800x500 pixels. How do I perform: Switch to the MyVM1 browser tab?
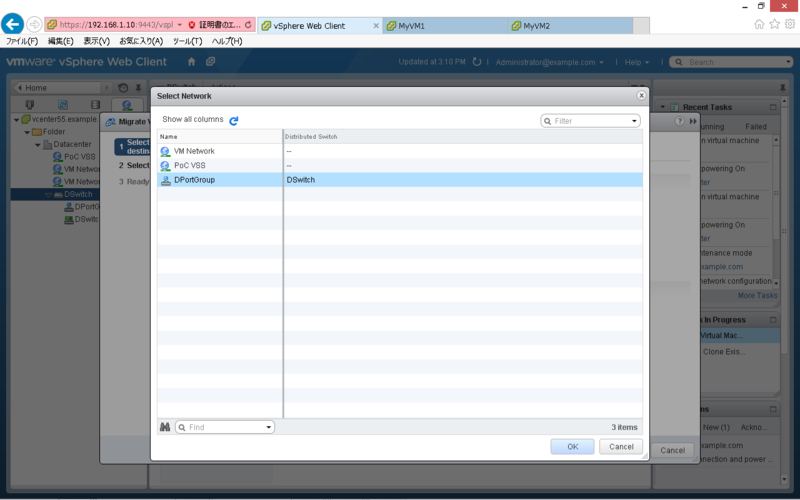(445, 26)
